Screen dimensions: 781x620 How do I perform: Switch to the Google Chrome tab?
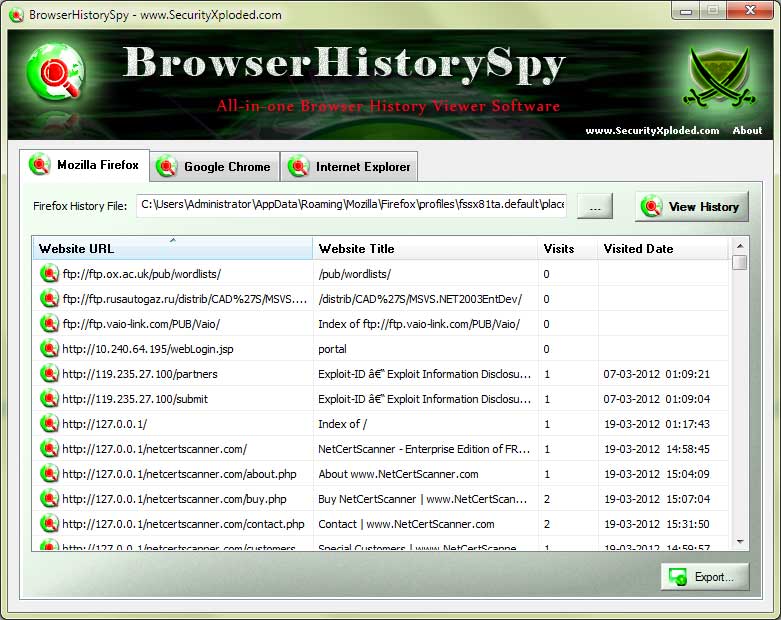coord(214,167)
